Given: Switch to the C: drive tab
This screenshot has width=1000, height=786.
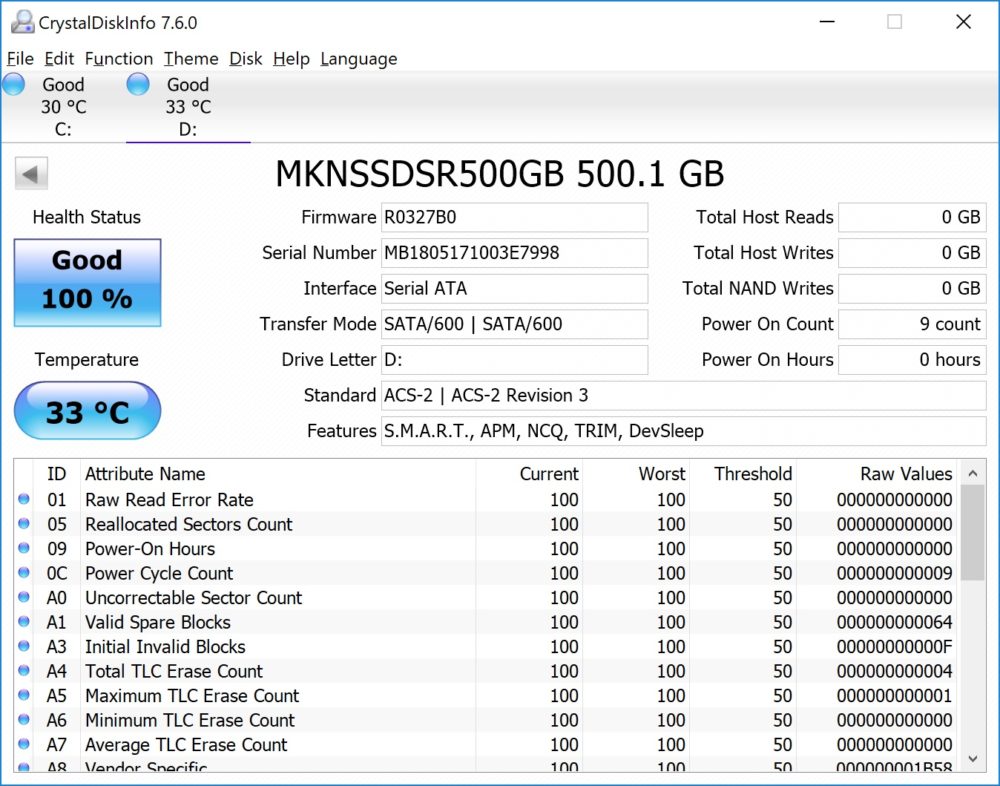Looking at the screenshot, I should click(63, 107).
